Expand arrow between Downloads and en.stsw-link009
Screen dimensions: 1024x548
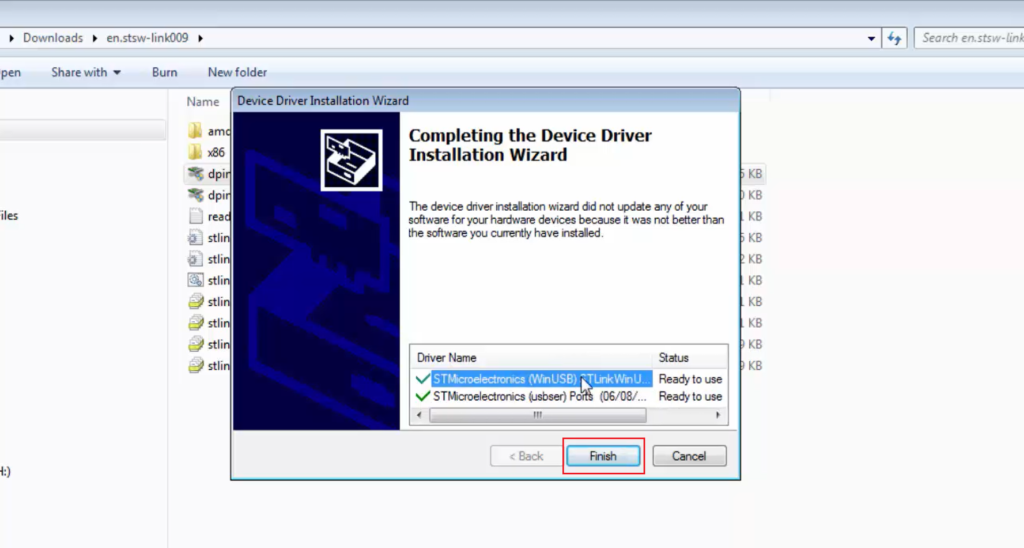pos(95,38)
